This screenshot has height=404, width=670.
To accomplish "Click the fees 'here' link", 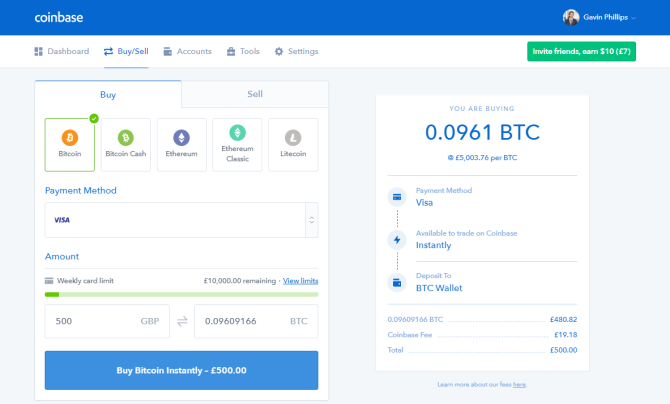I will pos(519,384).
